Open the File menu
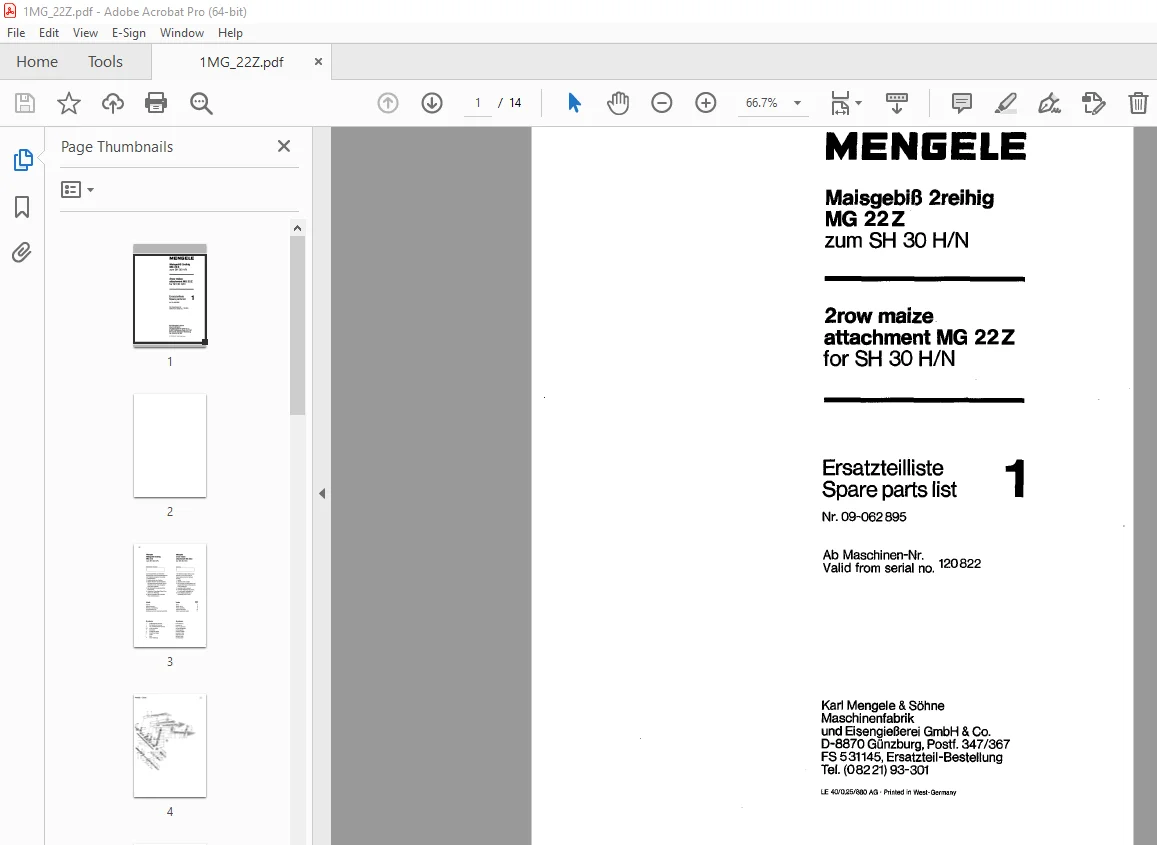 (16, 32)
